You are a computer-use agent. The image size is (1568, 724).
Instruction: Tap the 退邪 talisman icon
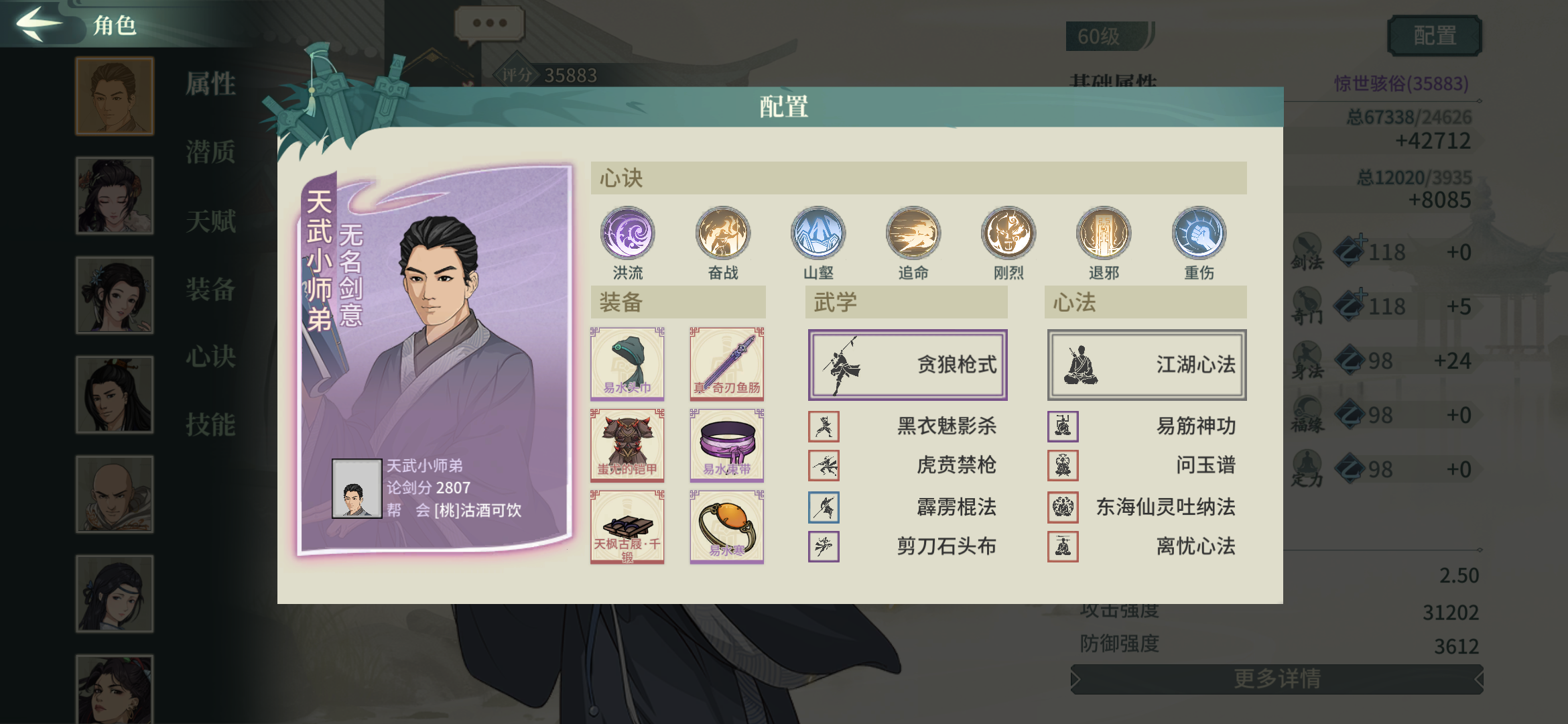(1104, 233)
